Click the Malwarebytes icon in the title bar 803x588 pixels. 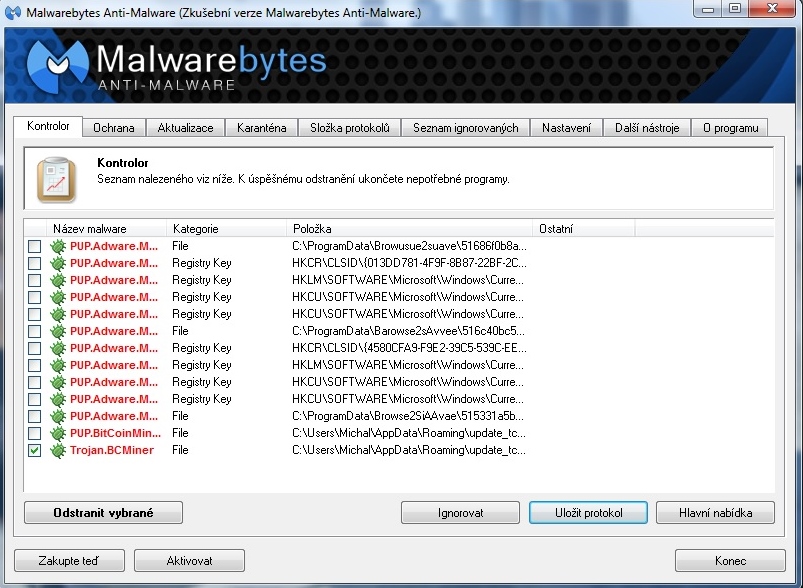[x=13, y=12]
